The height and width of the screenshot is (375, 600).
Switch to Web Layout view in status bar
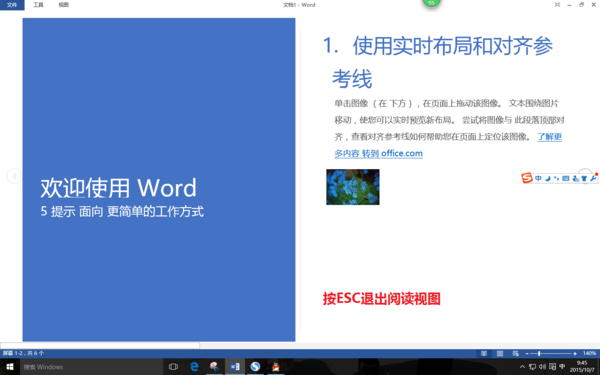tap(515, 353)
